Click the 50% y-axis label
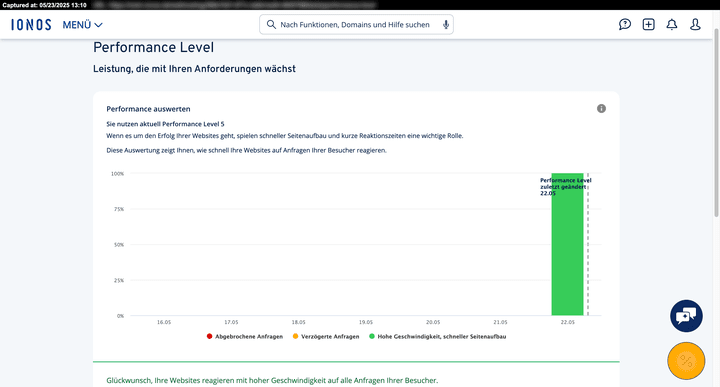Viewport: 720px width, 387px height. [119, 245]
